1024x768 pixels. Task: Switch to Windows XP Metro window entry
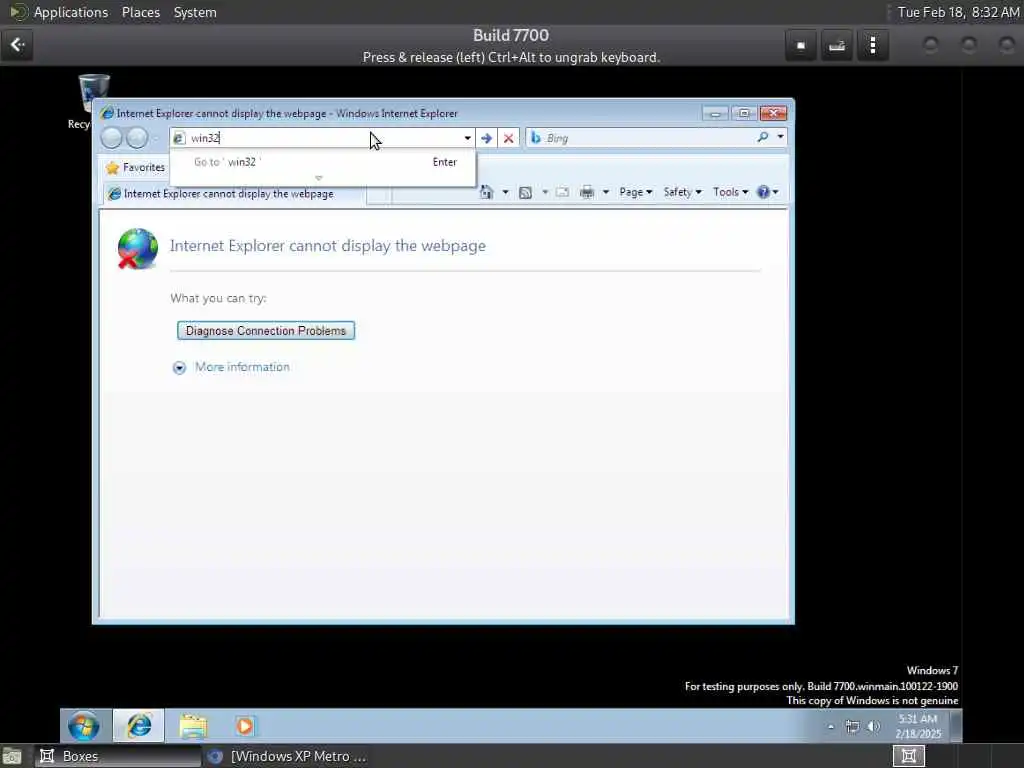(285, 756)
